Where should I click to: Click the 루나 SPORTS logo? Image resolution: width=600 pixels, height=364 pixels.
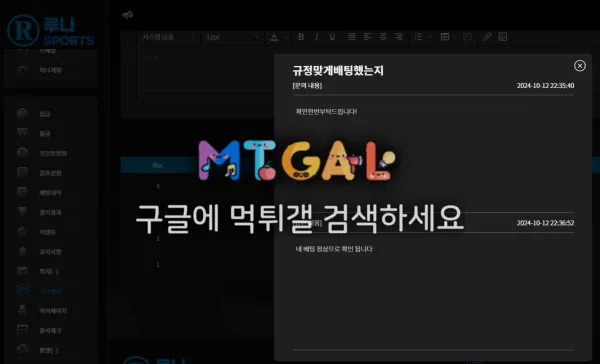[x=51, y=31]
